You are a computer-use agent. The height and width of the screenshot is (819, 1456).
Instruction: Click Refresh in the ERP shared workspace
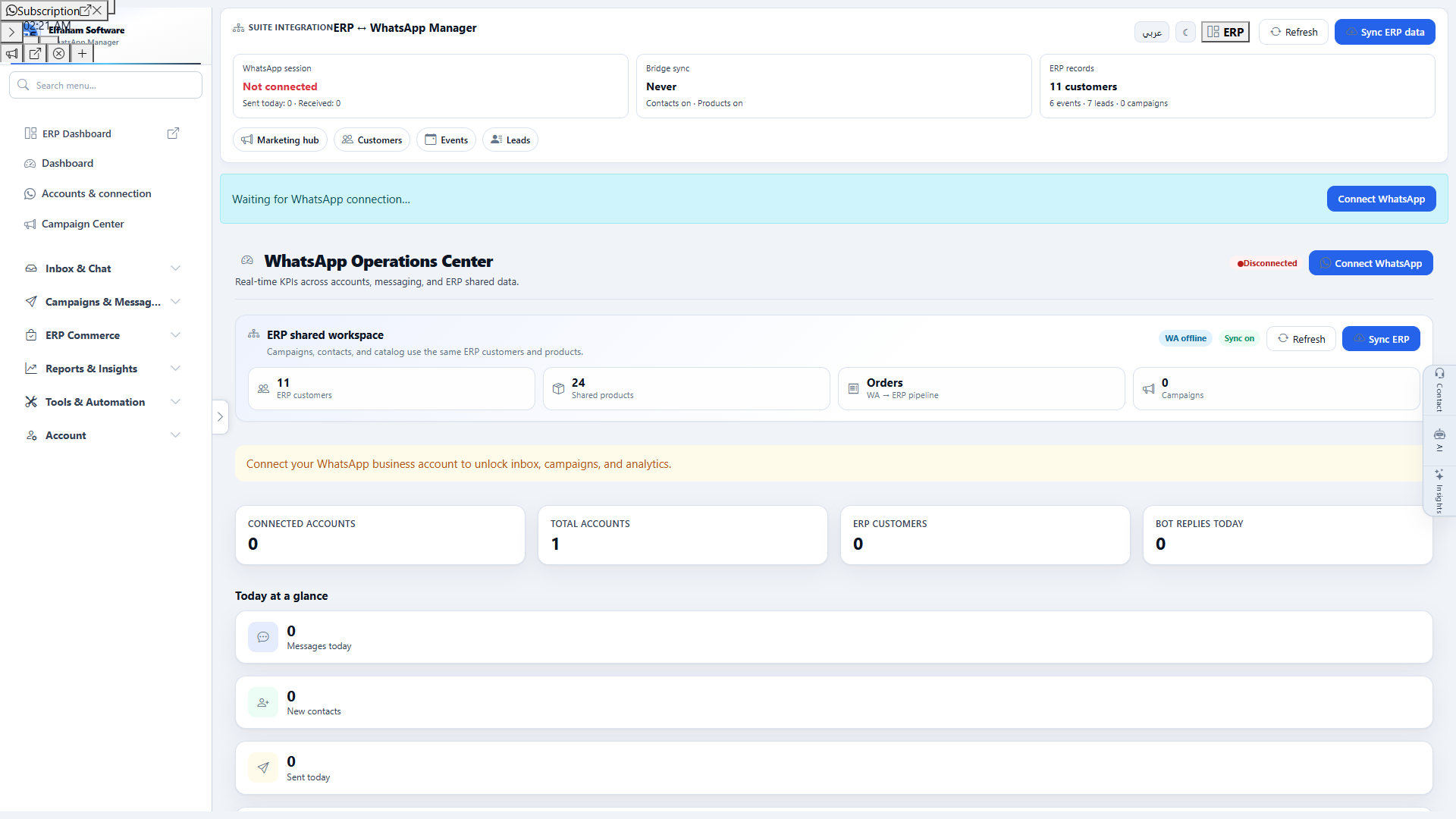1301,339
